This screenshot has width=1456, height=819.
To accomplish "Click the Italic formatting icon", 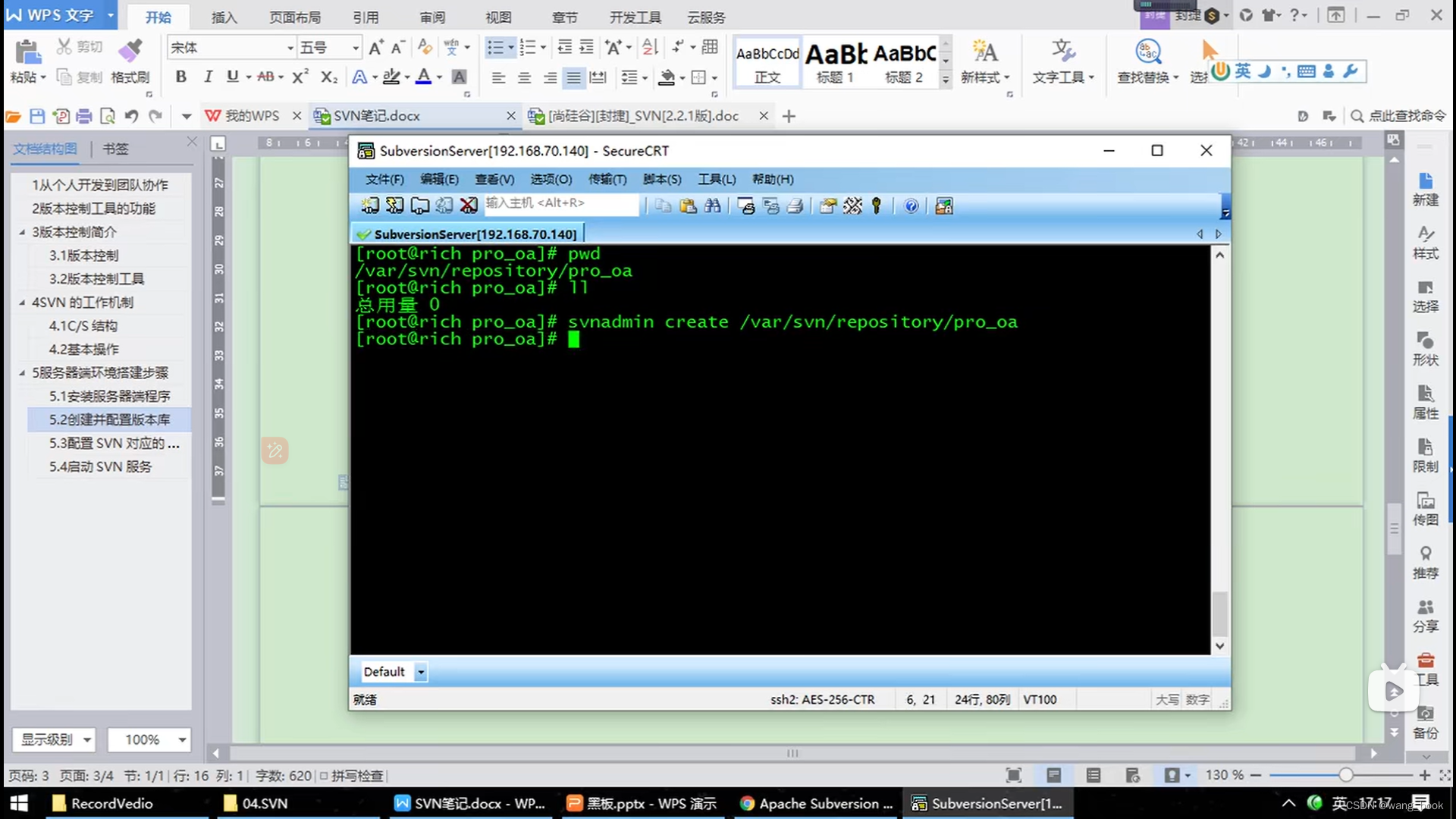I will coord(207,77).
